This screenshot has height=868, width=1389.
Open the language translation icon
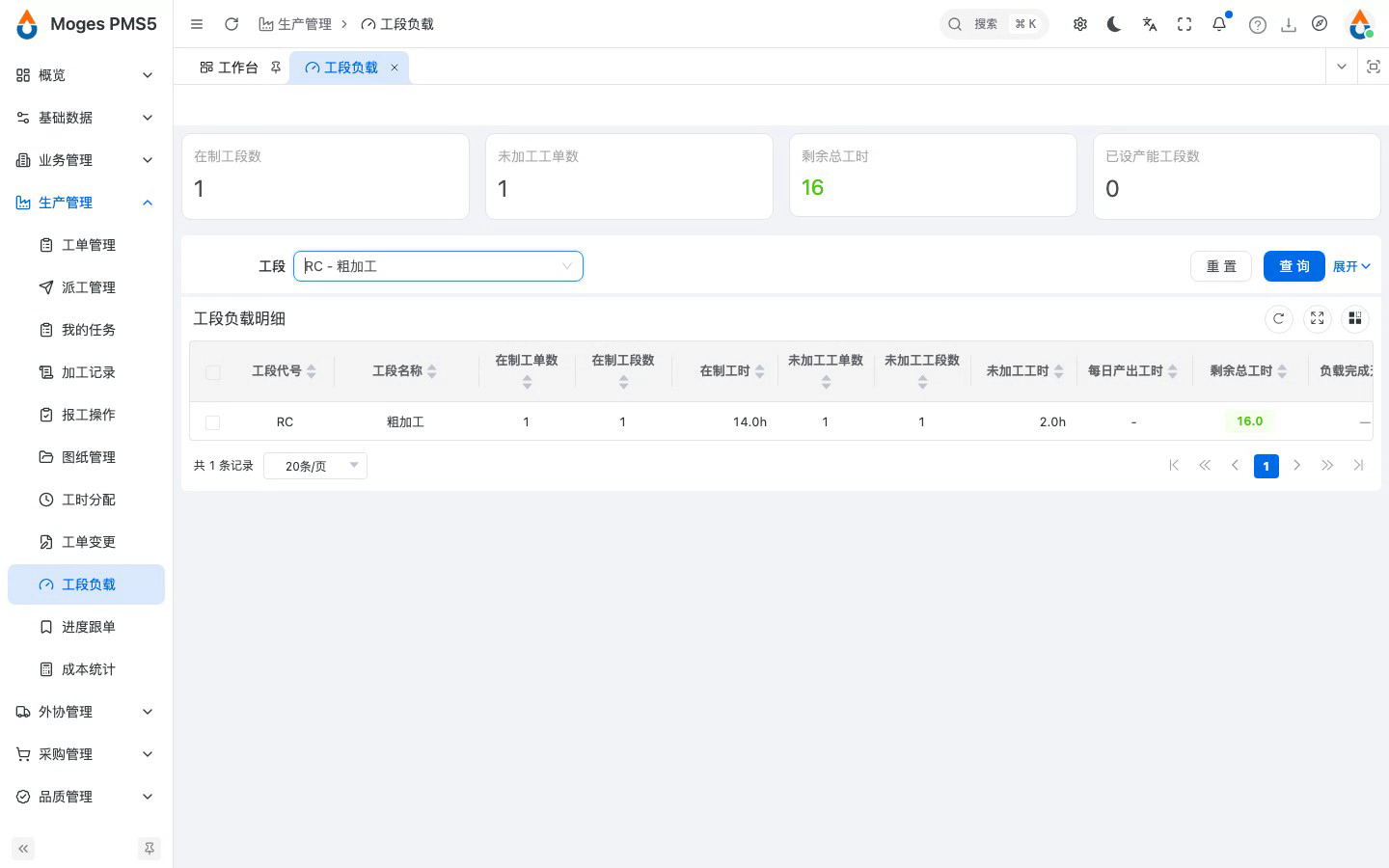(x=1150, y=24)
